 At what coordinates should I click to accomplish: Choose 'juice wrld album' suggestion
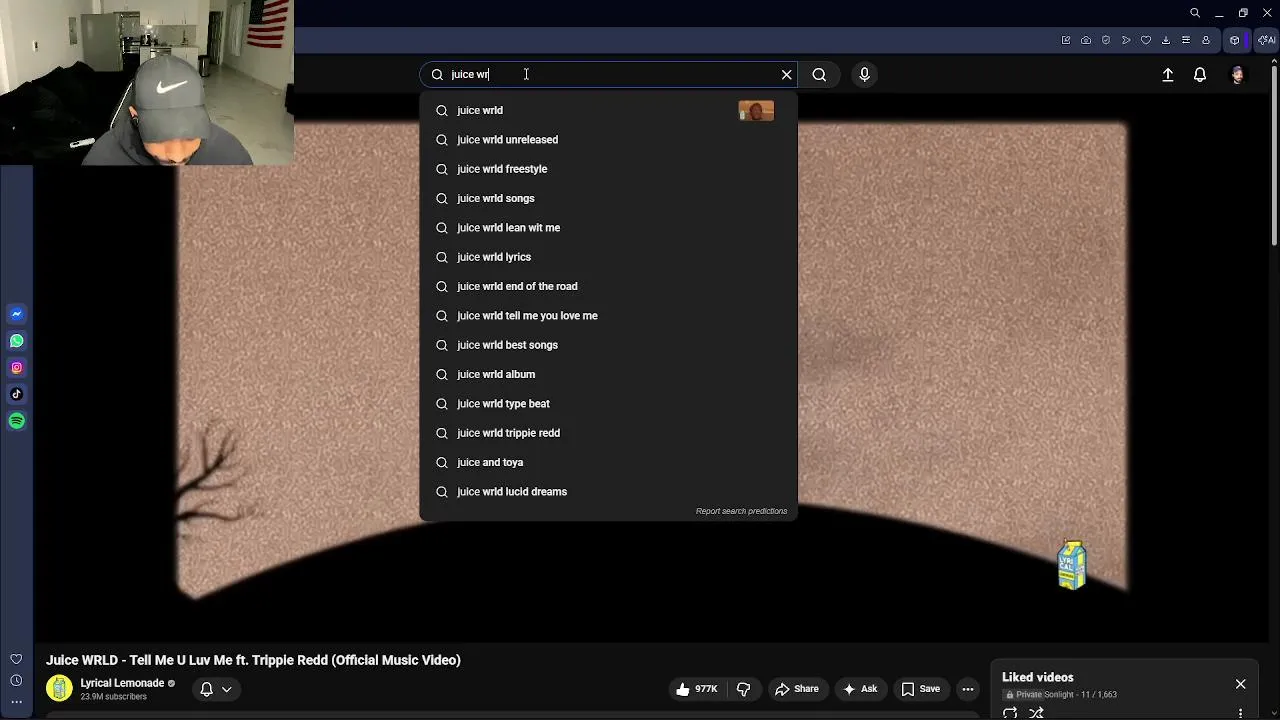pyautogui.click(x=608, y=374)
